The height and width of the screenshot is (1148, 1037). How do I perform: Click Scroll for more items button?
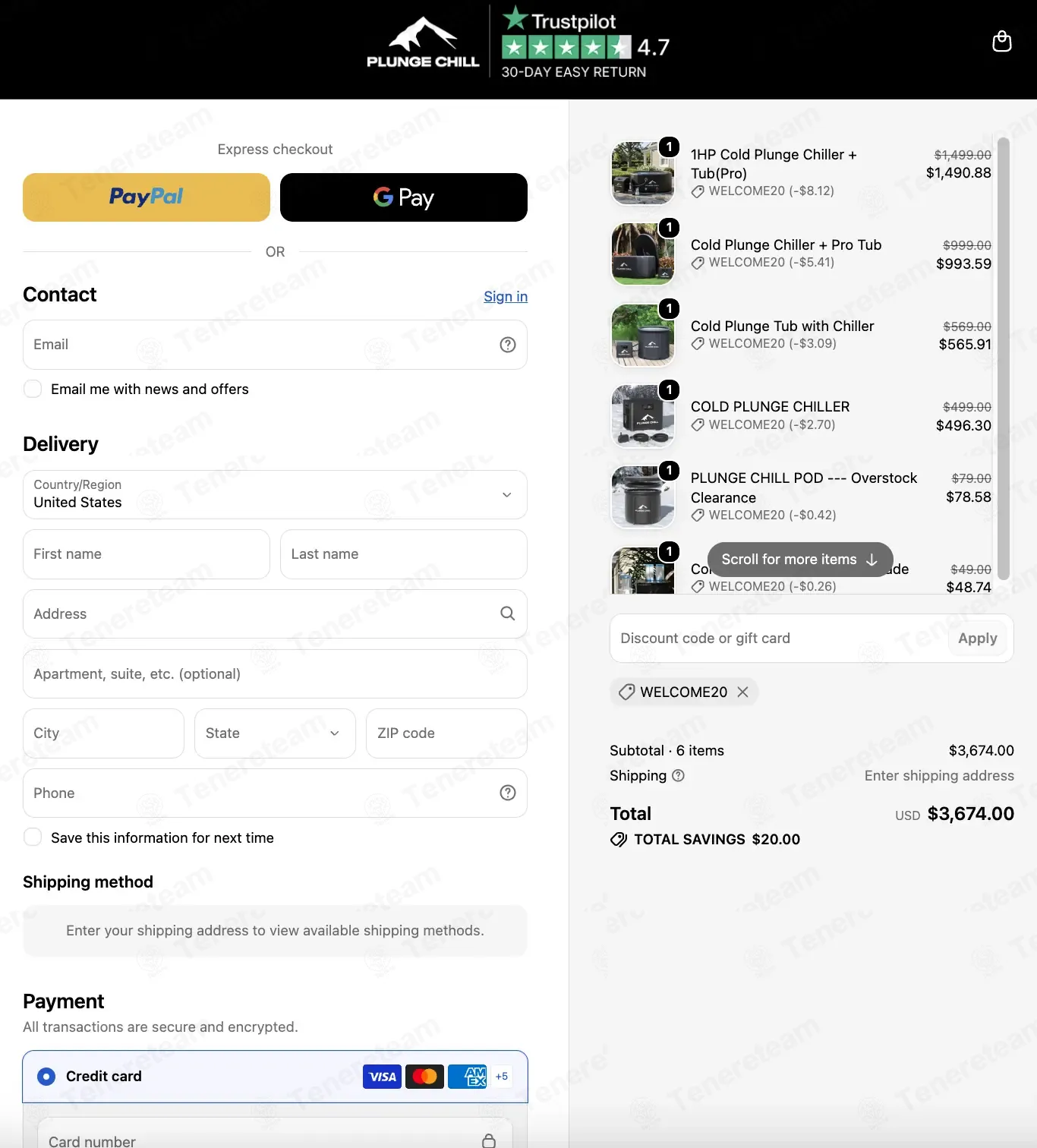800,560
